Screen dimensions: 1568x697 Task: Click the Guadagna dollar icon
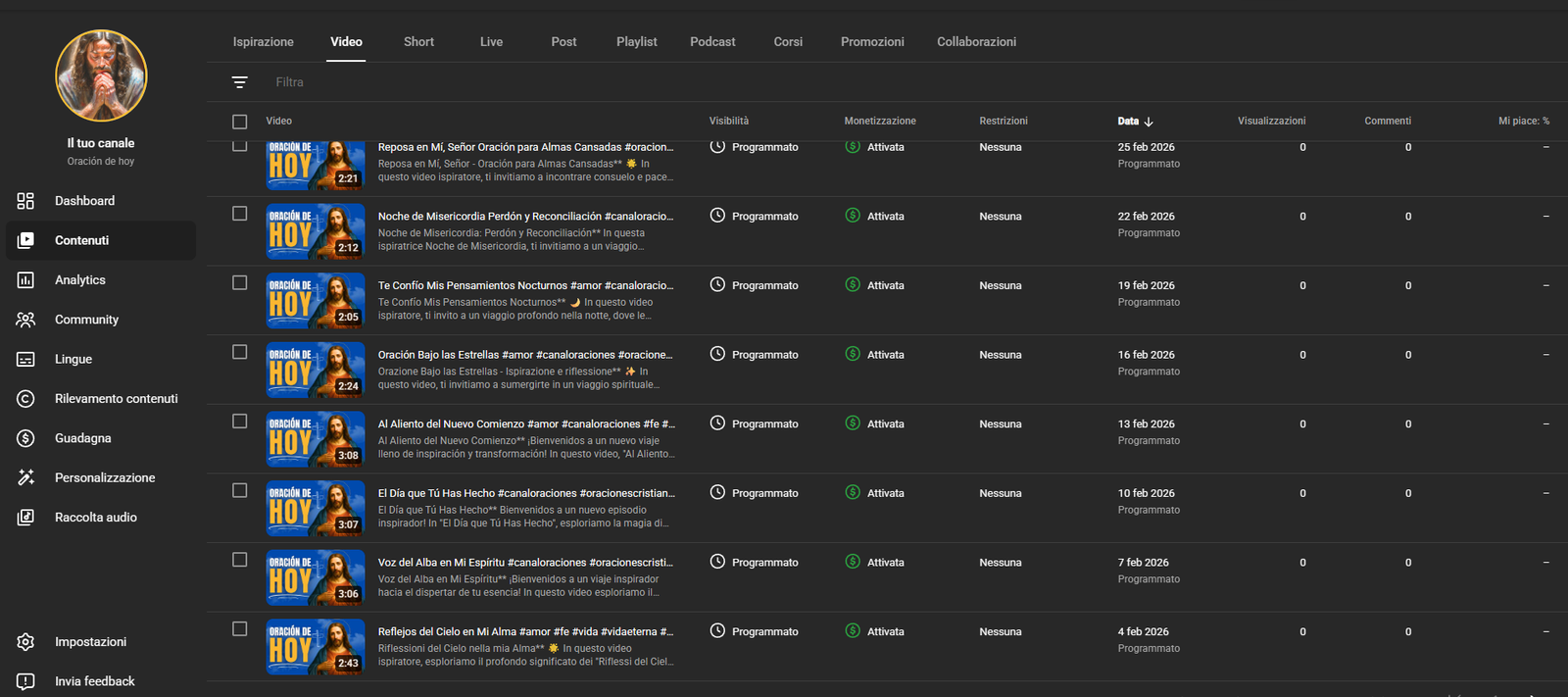coord(25,438)
